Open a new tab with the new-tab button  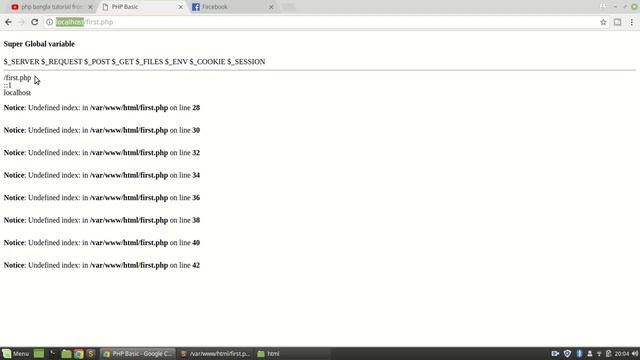pos(288,7)
